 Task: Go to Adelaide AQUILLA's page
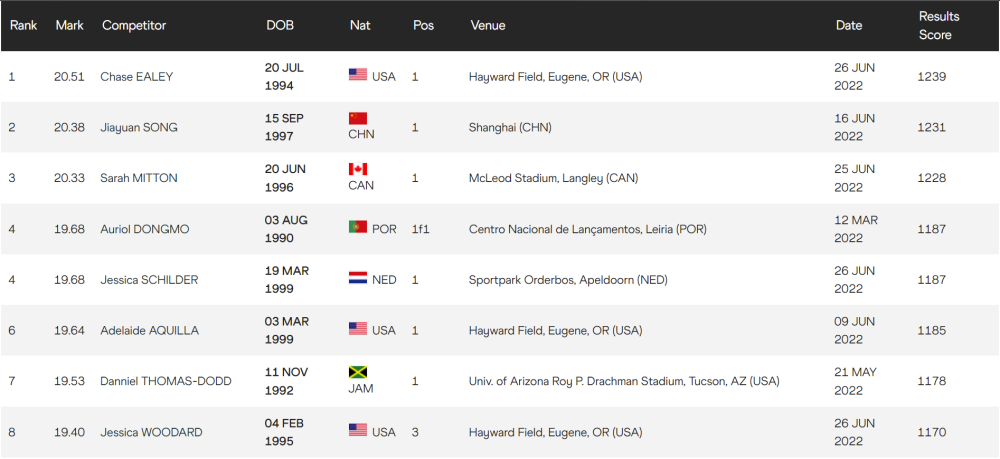(x=147, y=330)
